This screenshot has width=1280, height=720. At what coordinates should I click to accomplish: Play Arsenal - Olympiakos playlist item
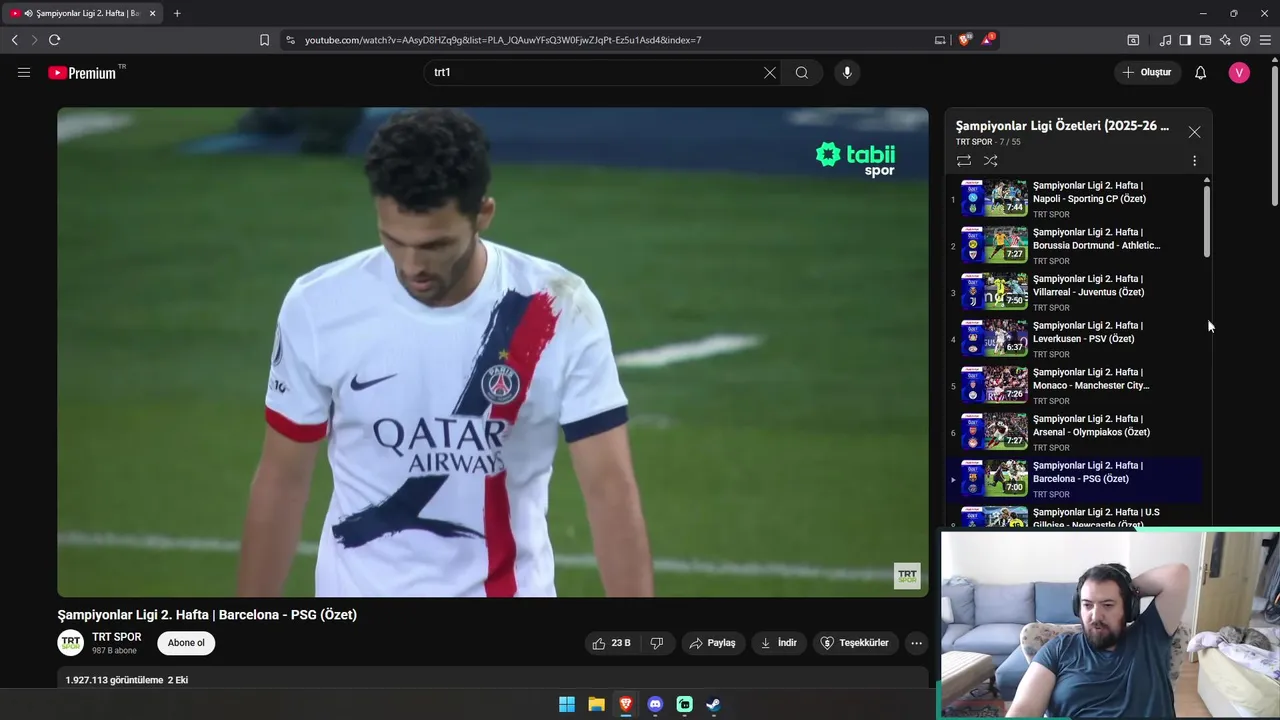coord(1075,432)
